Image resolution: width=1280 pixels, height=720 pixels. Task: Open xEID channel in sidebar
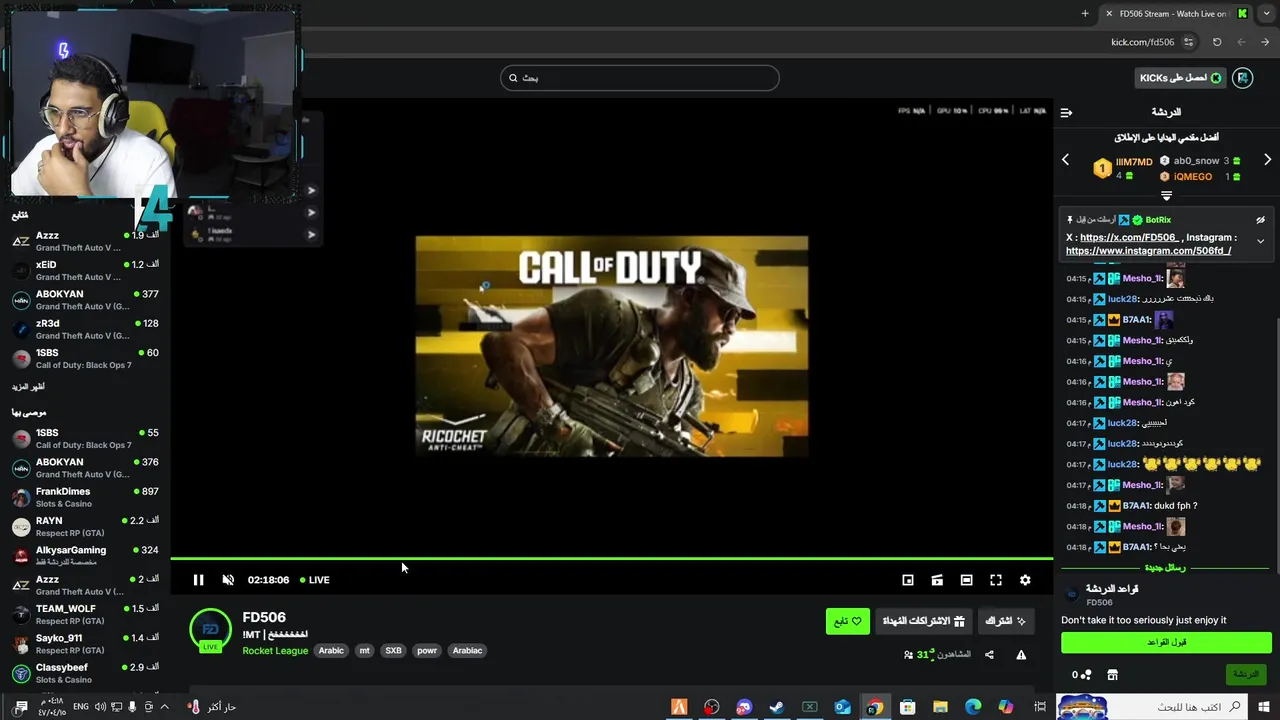click(85, 271)
